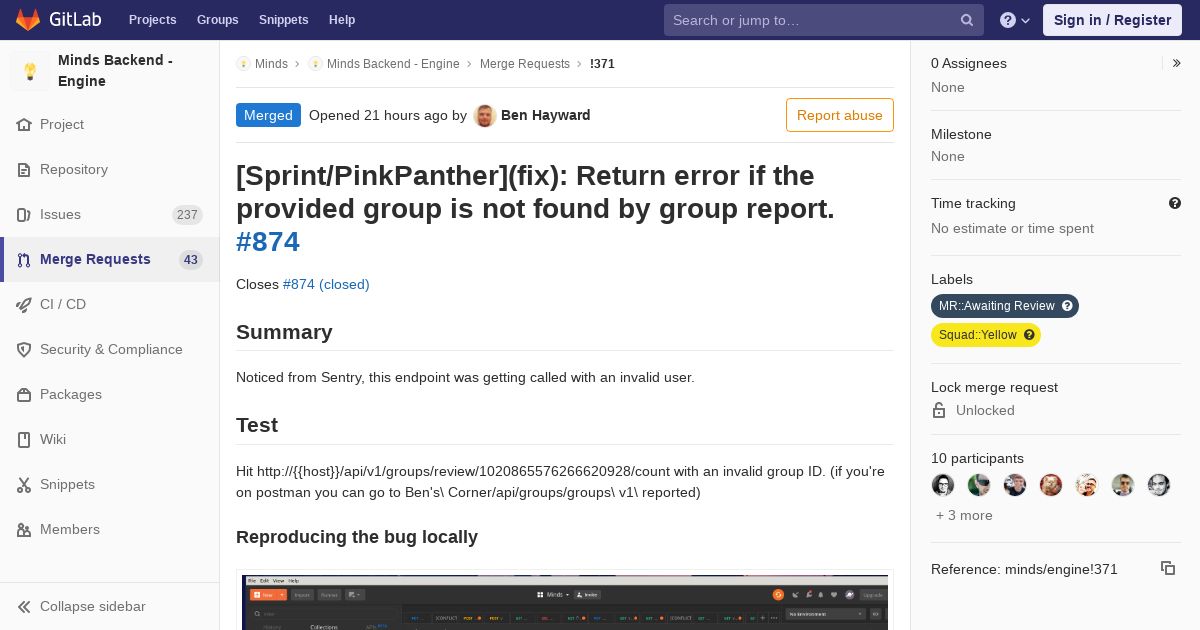Click the Report abuse button
Viewport: 1200px width, 630px height.
[x=840, y=115]
